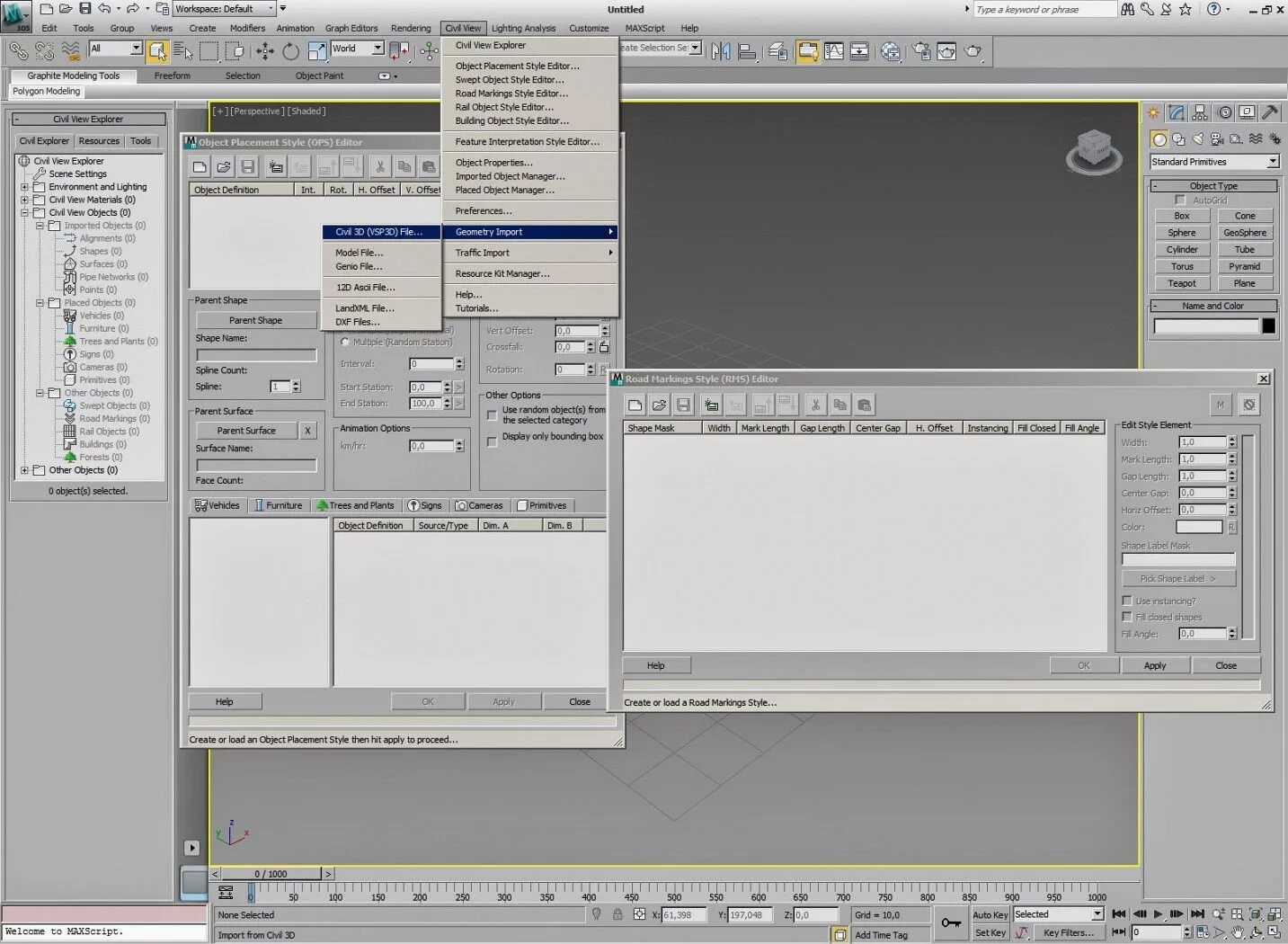This screenshot has height=944, width=1288.
Task: Toggle Use instancing? checkbox
Action: click(x=1127, y=601)
